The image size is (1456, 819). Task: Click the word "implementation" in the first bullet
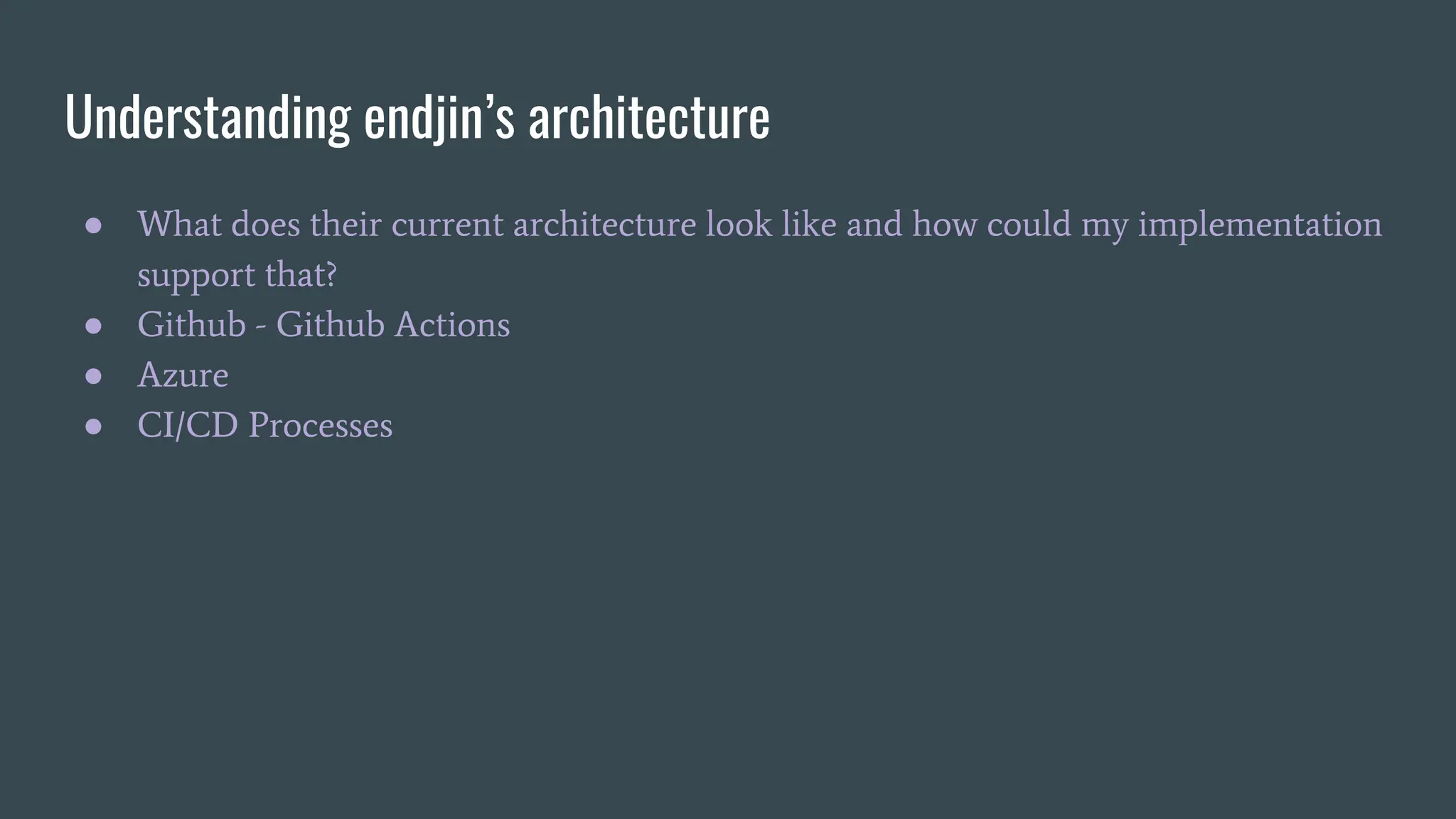[1260, 226]
